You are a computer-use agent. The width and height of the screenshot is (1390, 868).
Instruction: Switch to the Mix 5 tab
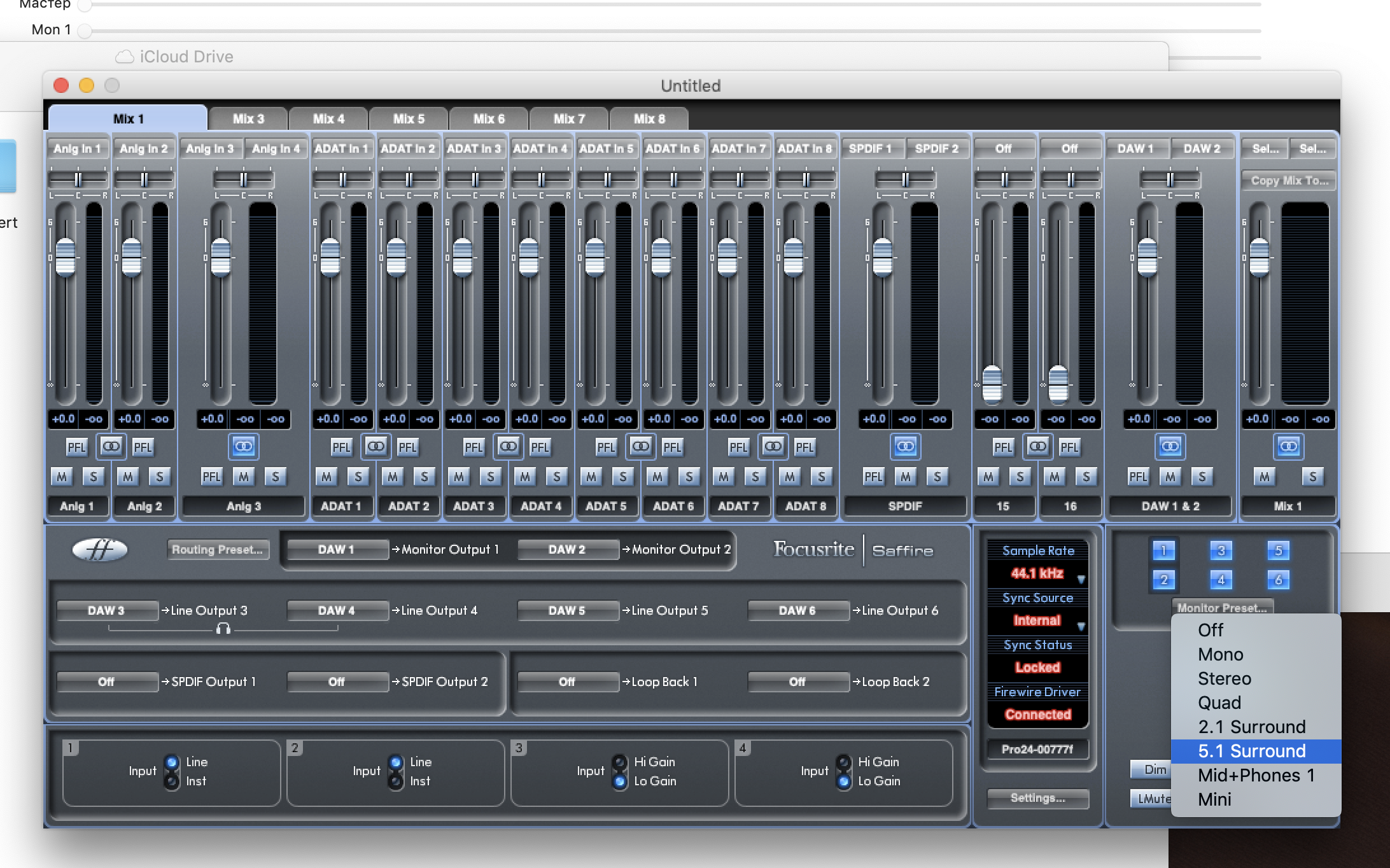409,119
